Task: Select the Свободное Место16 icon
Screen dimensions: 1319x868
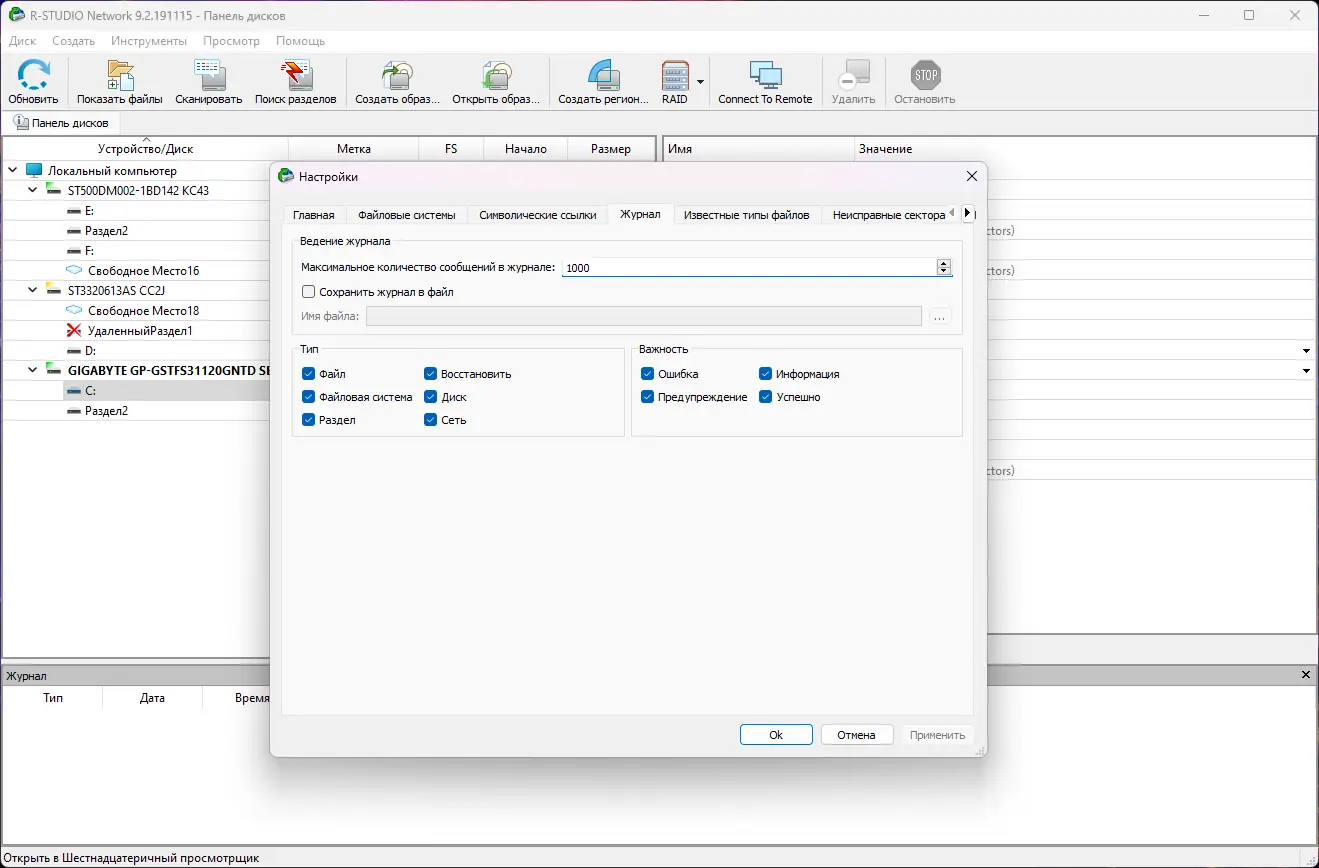Action: (73, 270)
